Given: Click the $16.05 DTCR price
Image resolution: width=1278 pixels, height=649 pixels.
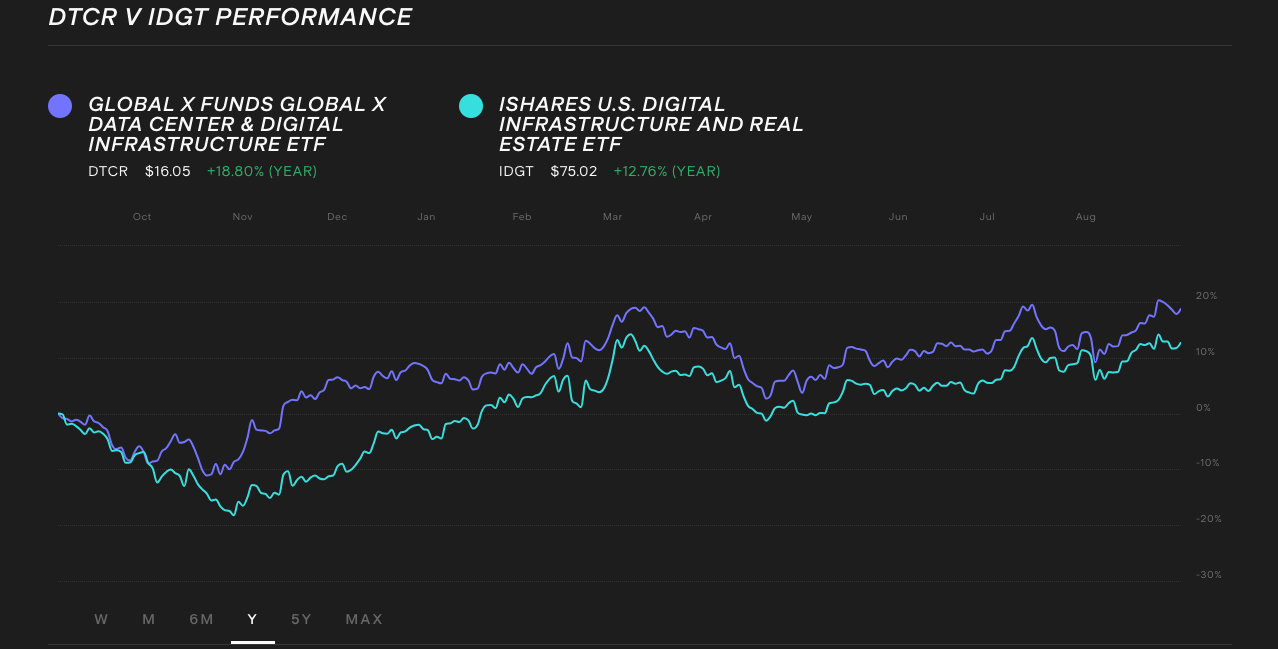Looking at the screenshot, I should 166,171.
